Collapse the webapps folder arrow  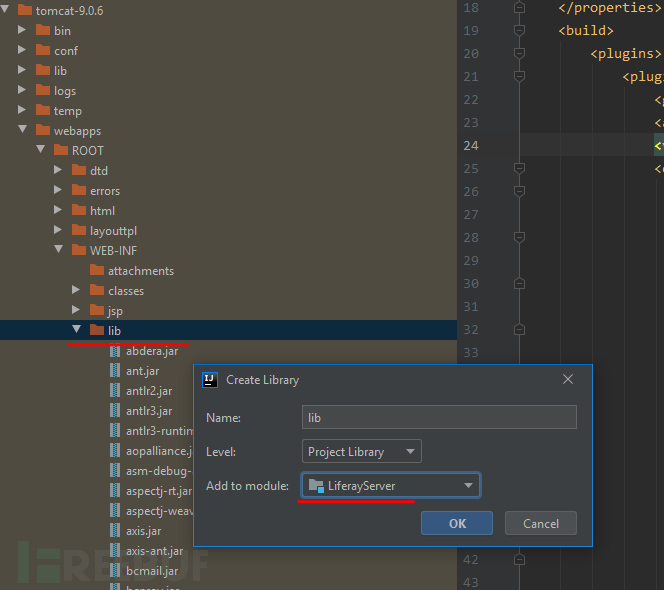click(23, 129)
